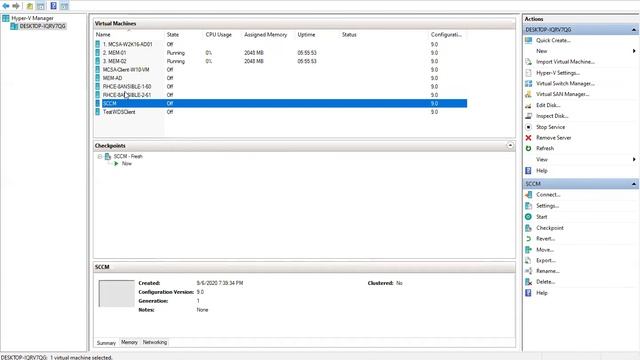Viewport: 640px width, 360px height.
Task: Expand the View submenu arrow
Action: tap(634, 159)
